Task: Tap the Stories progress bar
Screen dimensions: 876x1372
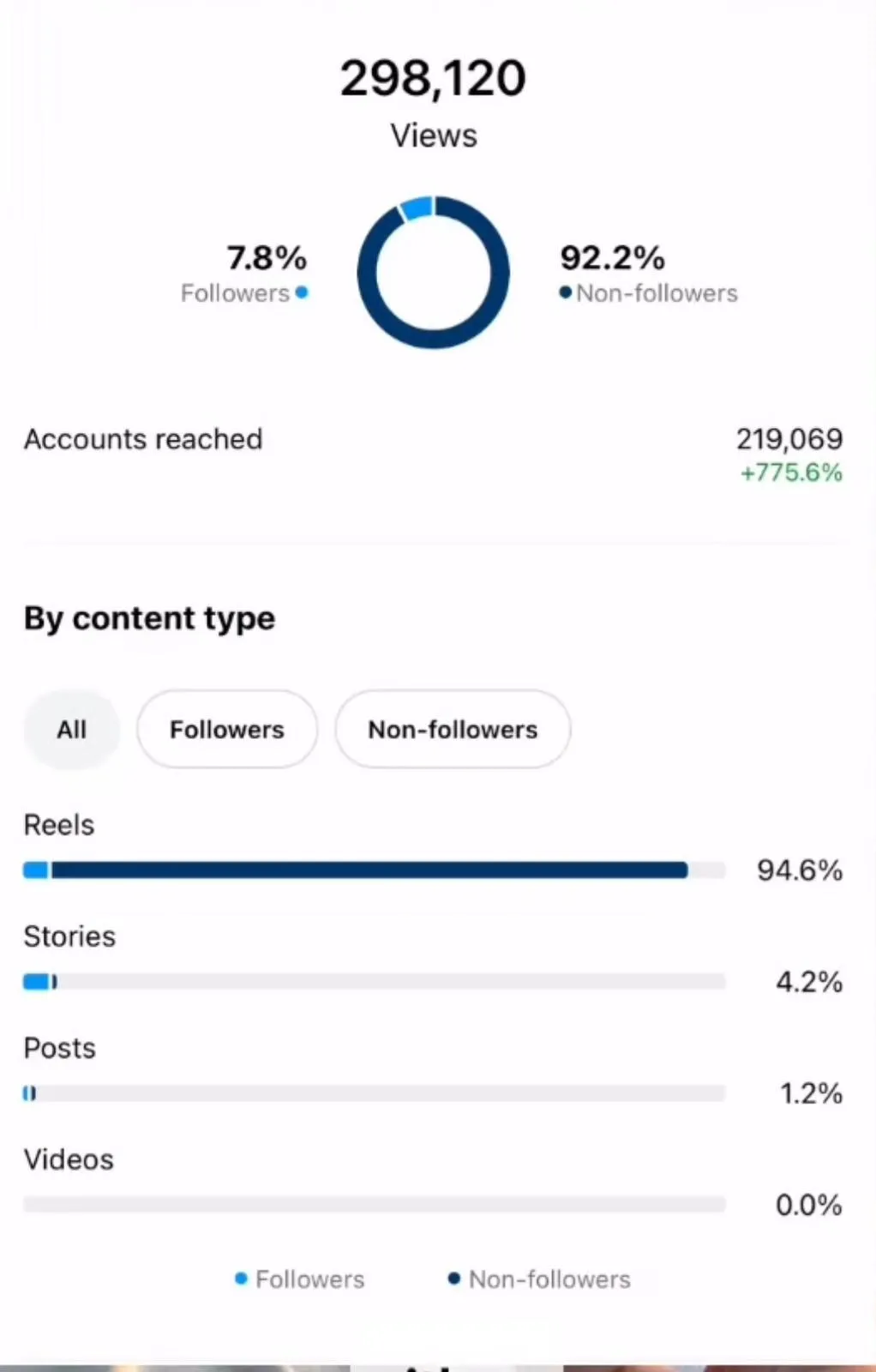Action: point(375,982)
